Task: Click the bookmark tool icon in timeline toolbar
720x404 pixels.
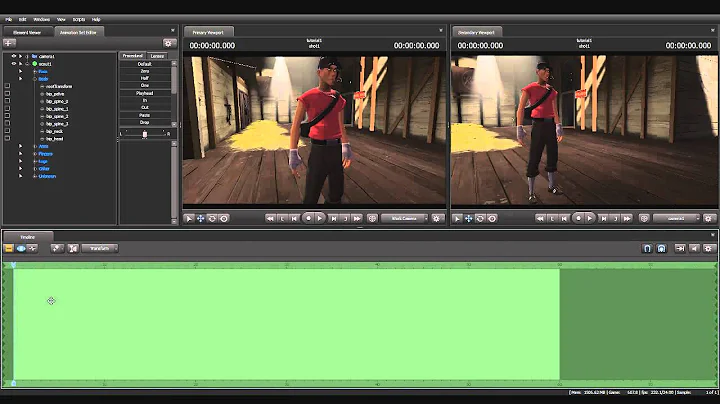Action: pos(56,248)
